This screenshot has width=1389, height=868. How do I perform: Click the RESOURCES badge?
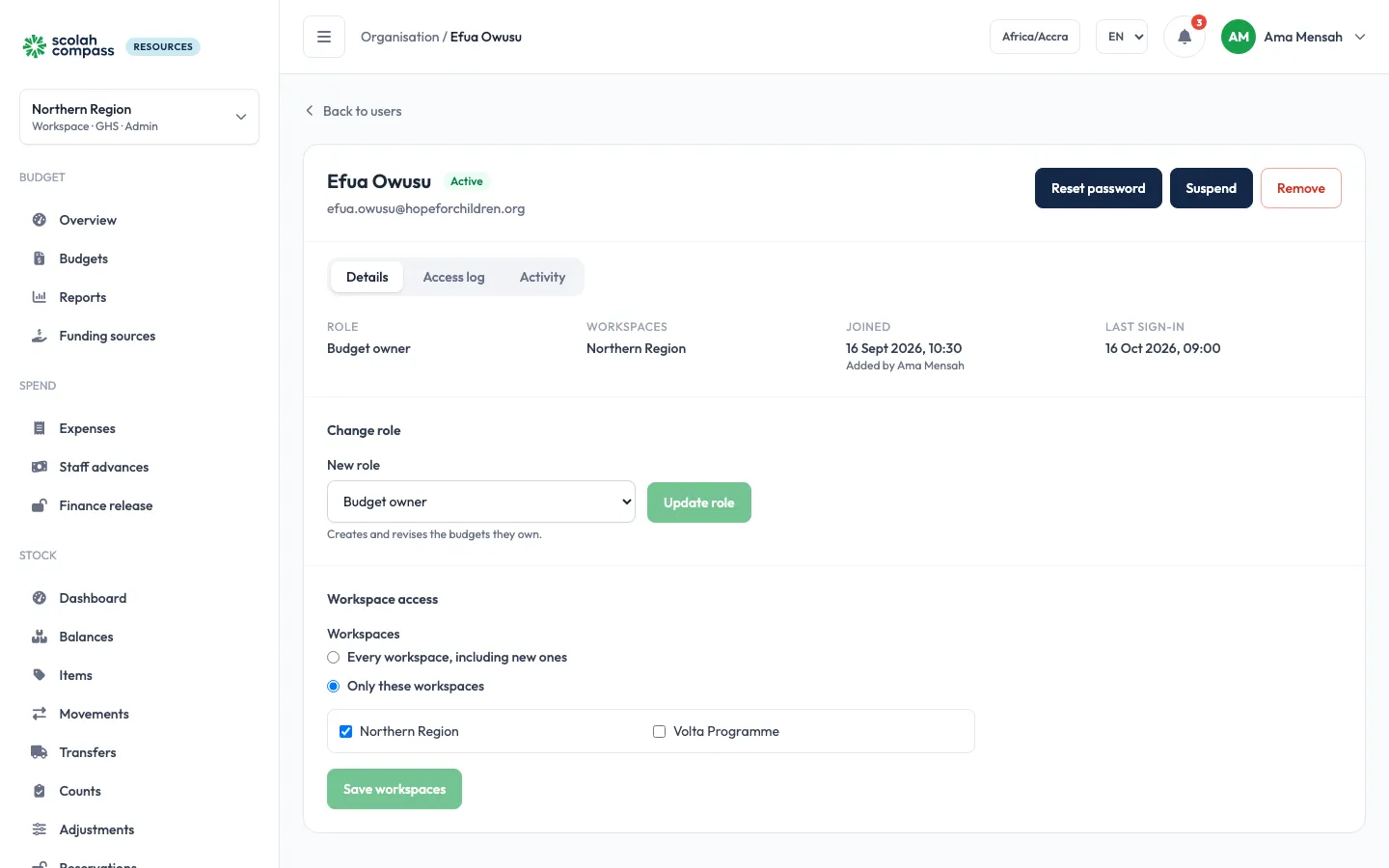tap(163, 46)
